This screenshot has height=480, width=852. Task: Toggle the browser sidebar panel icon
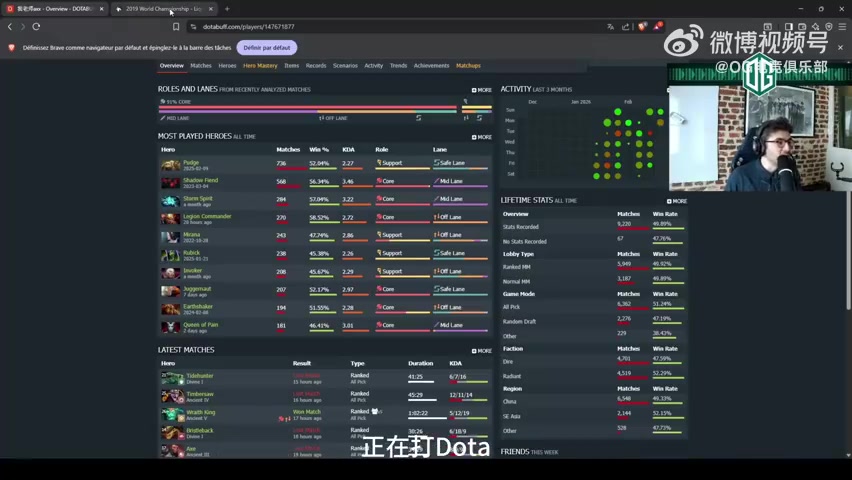(x=788, y=26)
